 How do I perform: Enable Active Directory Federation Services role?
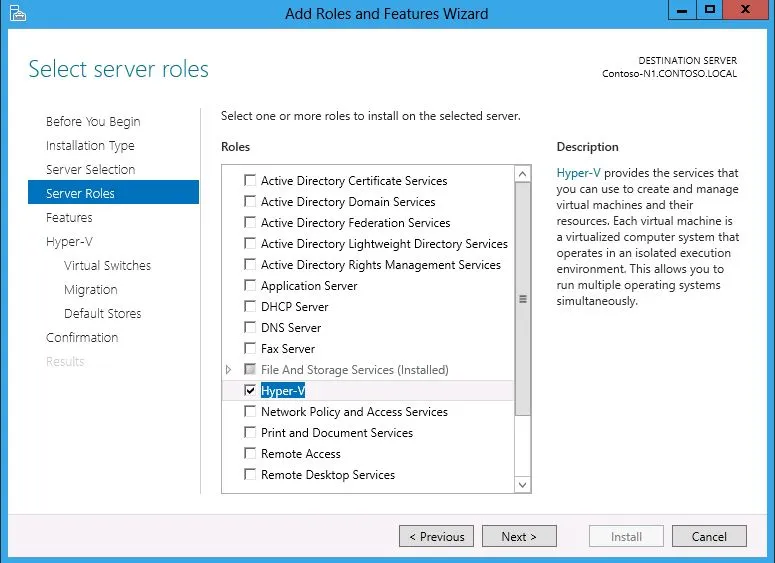(x=250, y=222)
